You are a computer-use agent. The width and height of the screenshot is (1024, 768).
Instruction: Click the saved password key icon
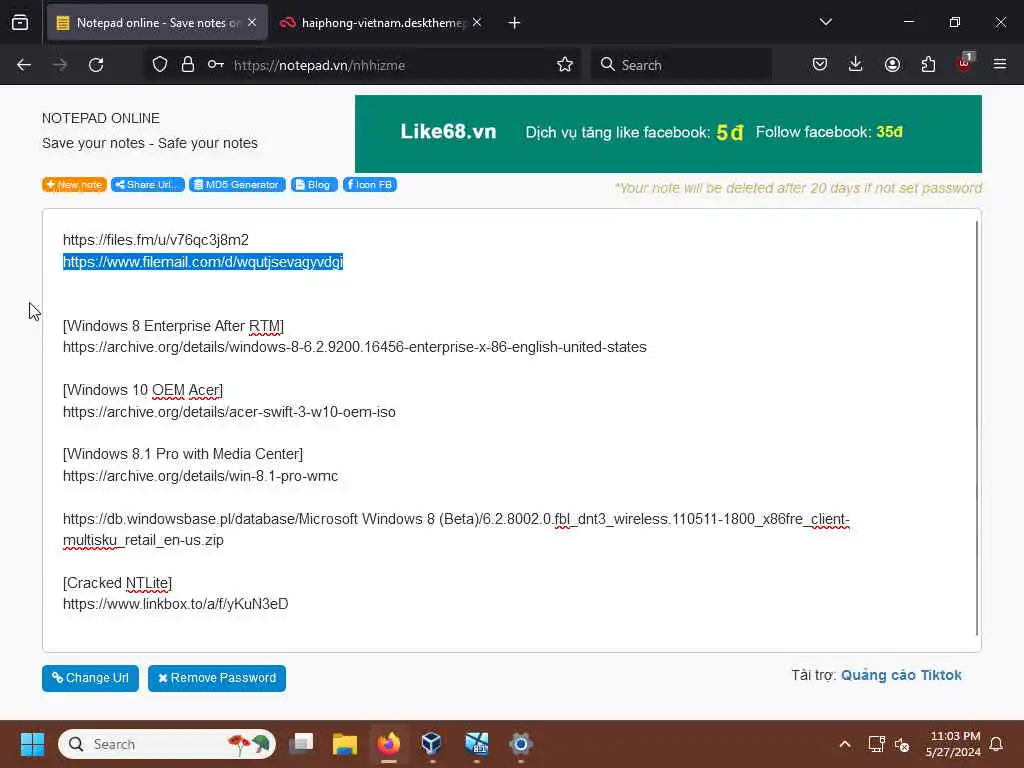[216, 65]
